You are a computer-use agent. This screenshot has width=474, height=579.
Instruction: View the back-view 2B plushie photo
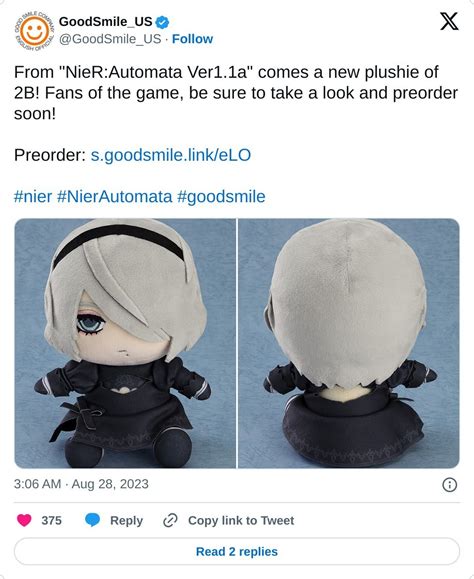tap(349, 343)
